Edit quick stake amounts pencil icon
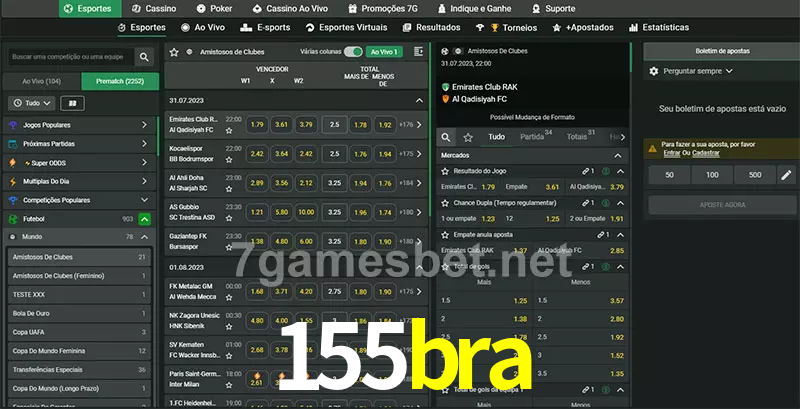Image resolution: width=800 pixels, height=409 pixels. (786, 175)
